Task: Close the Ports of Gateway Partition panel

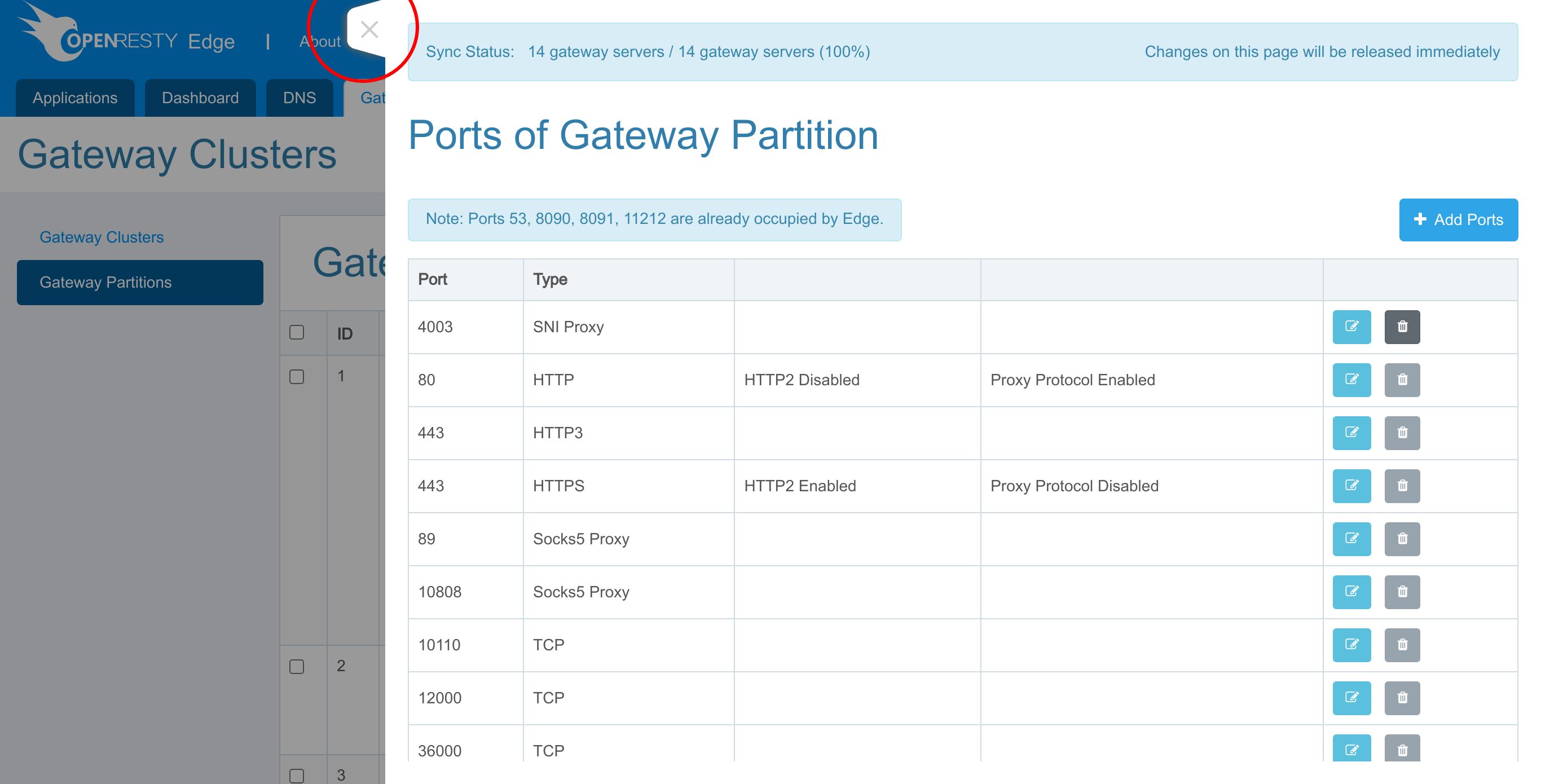Action: tap(369, 29)
